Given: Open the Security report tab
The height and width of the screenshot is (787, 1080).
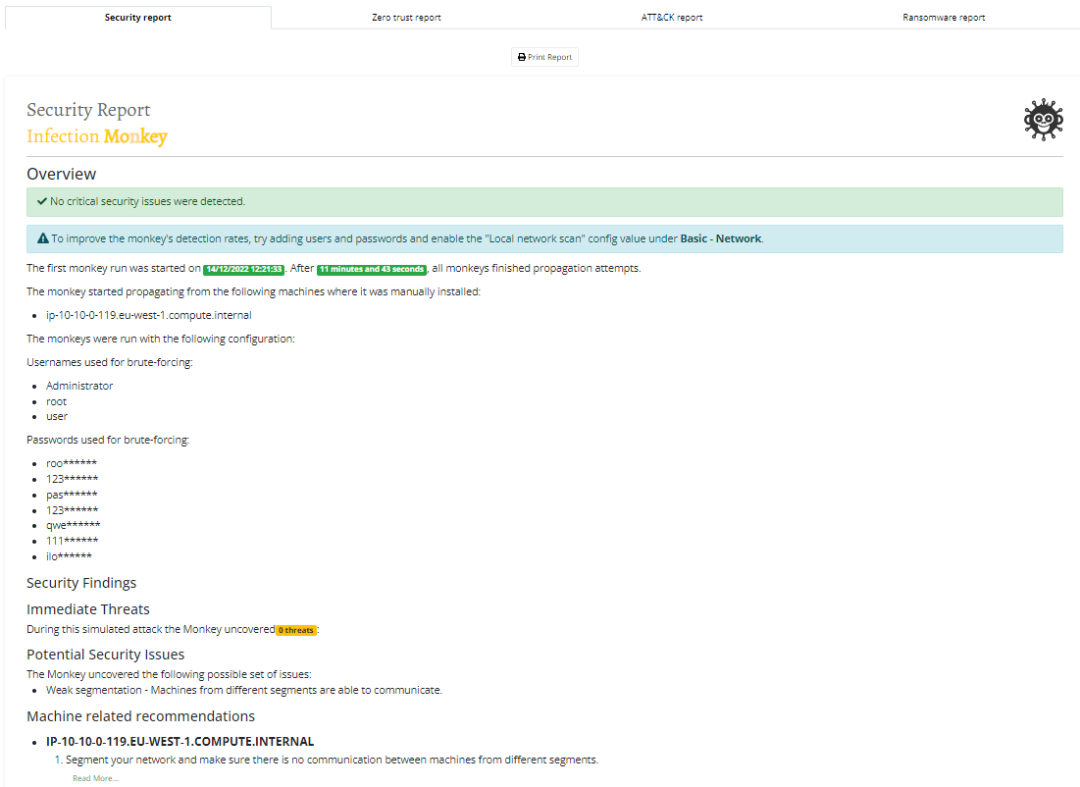Looking at the screenshot, I should point(138,17).
